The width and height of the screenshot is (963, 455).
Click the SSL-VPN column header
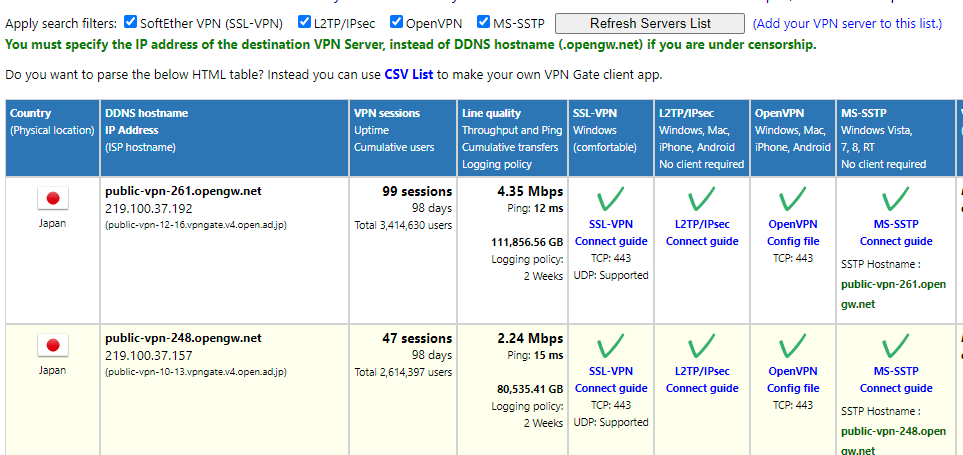(611, 138)
